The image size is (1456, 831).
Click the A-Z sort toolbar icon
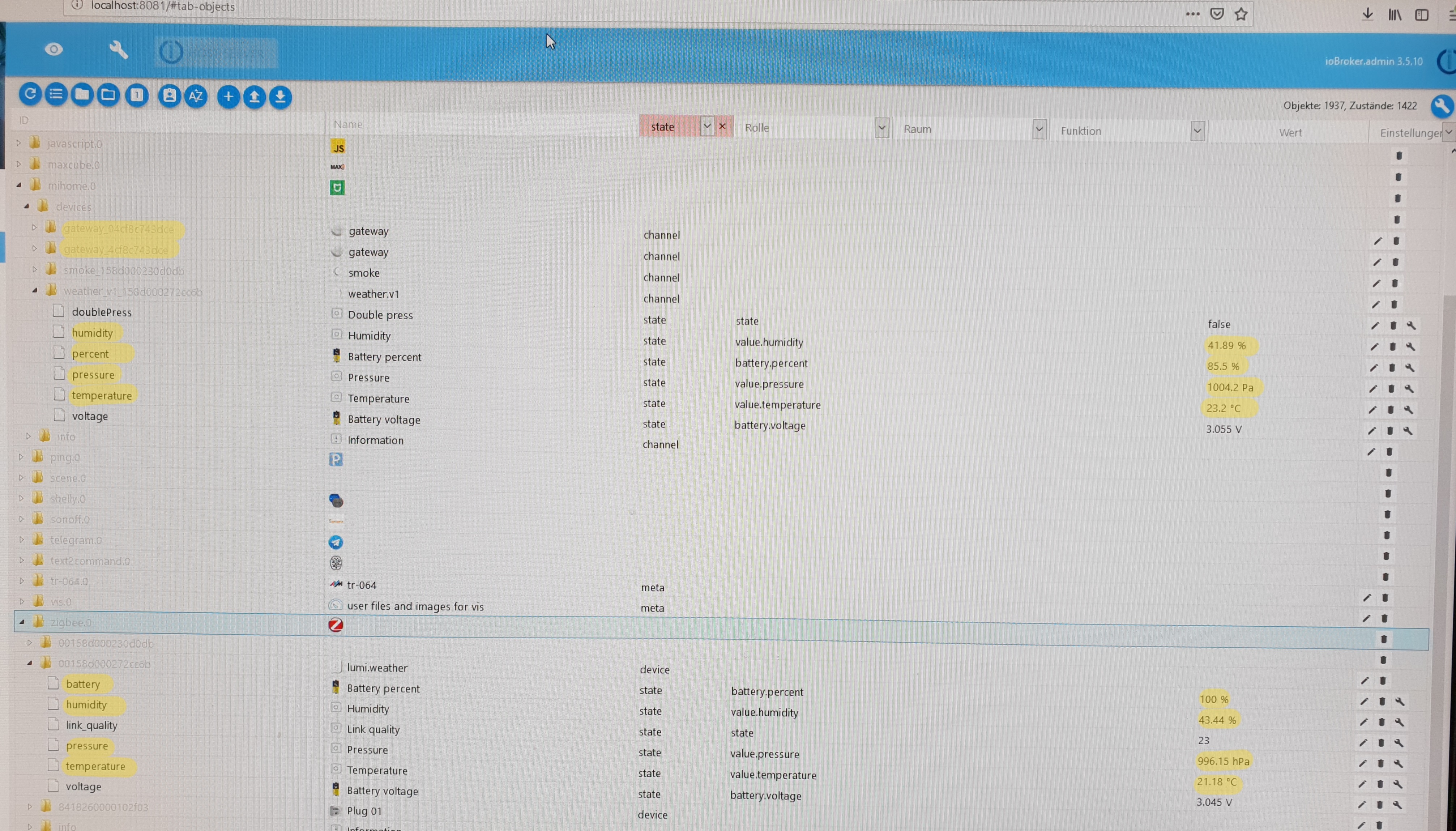click(x=196, y=96)
